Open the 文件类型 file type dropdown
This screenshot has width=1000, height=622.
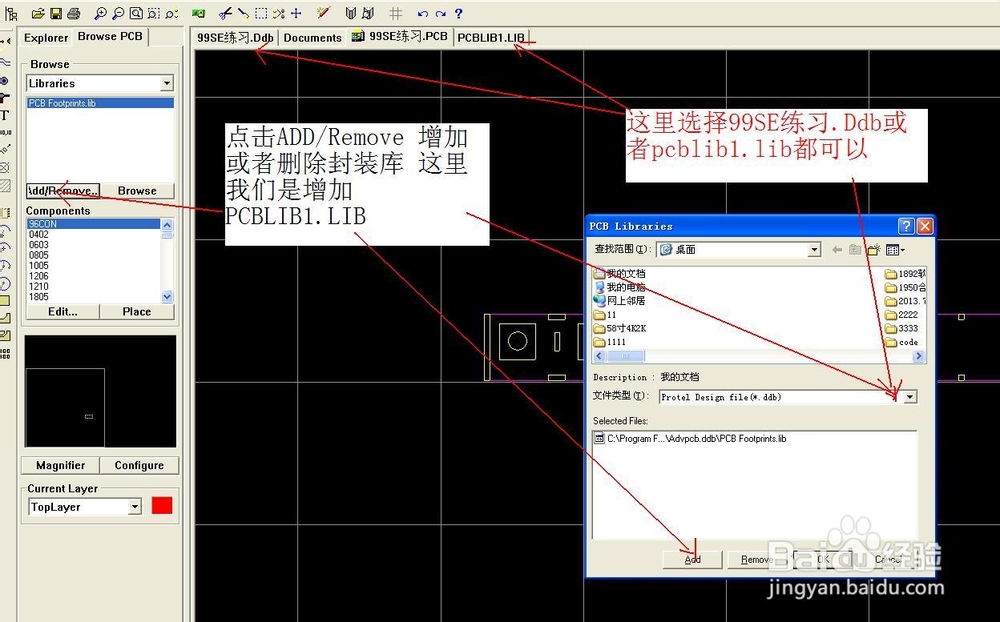[x=910, y=397]
